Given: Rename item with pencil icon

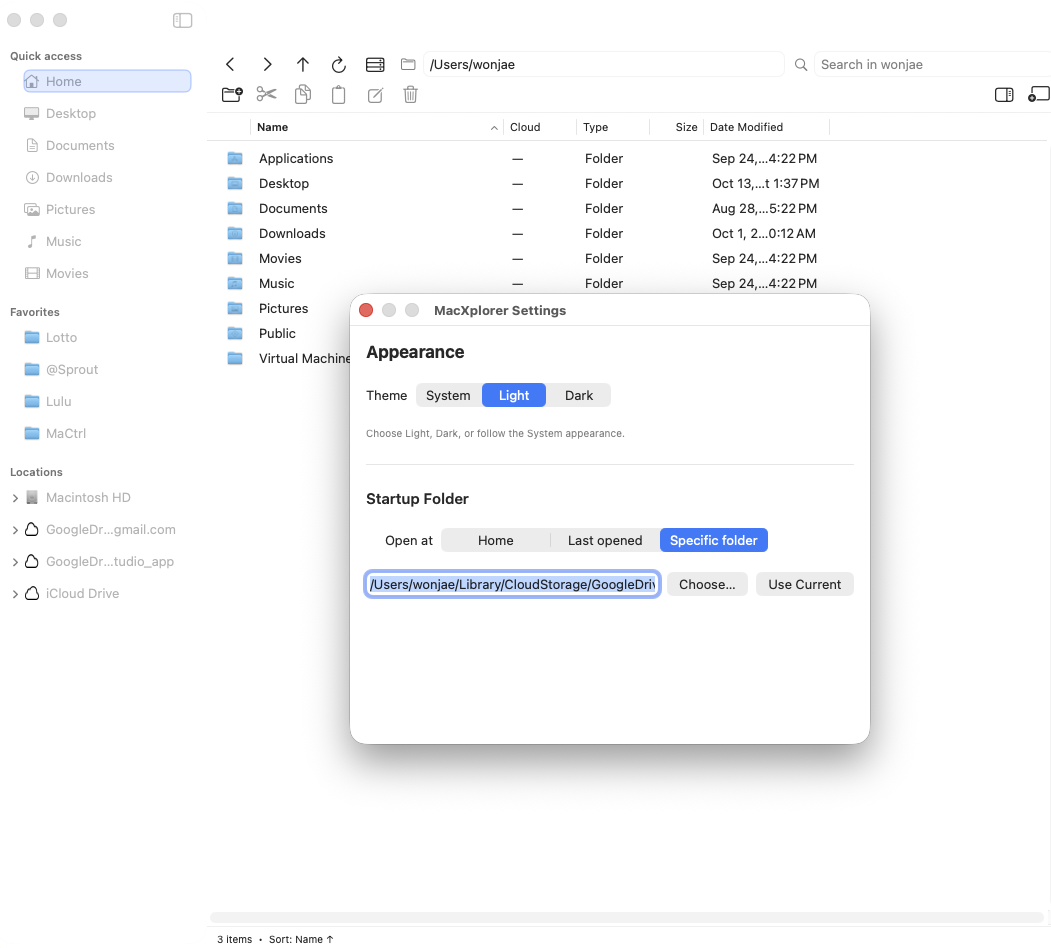Looking at the screenshot, I should point(375,95).
